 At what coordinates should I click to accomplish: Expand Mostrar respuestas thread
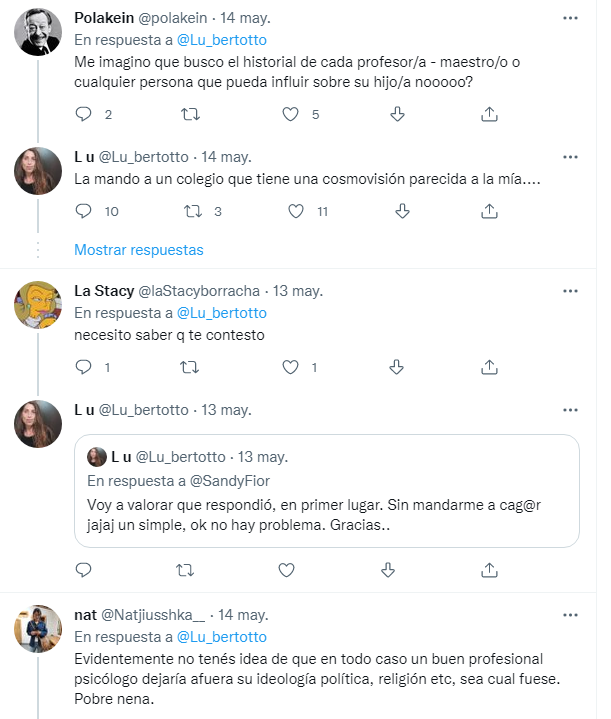click(139, 249)
